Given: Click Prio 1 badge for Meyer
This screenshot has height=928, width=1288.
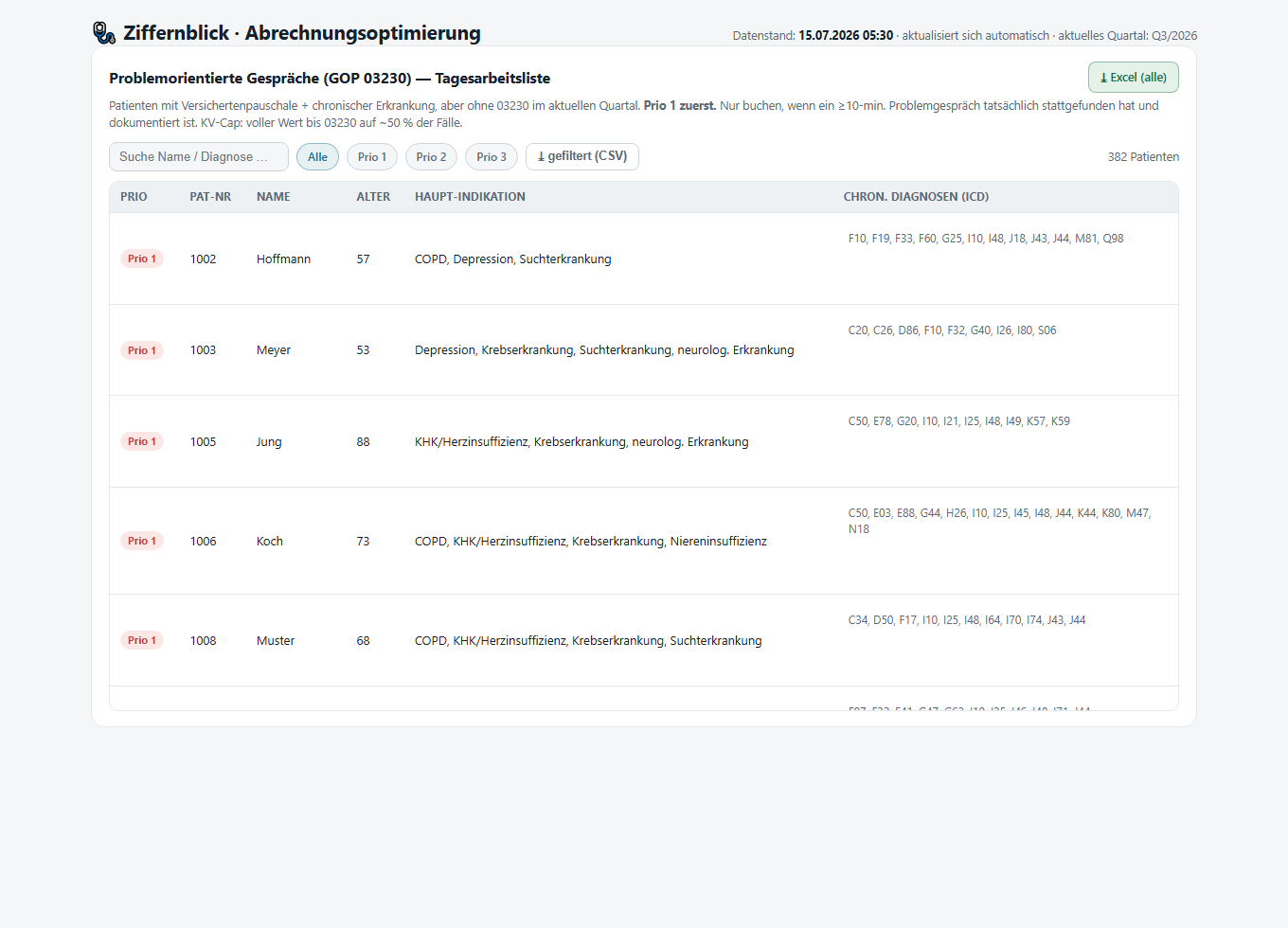Looking at the screenshot, I should coord(142,350).
